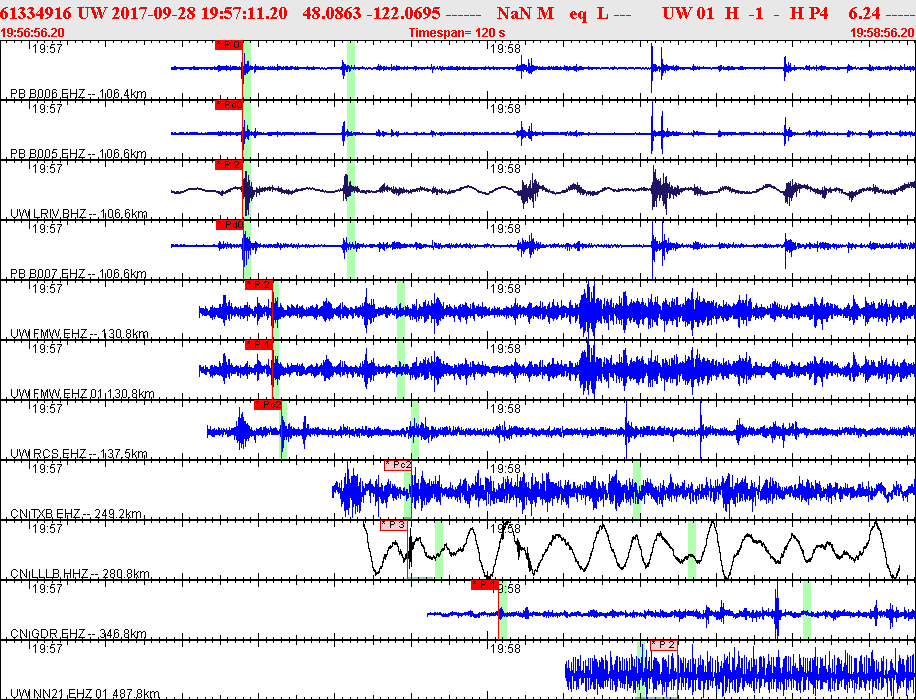Image resolution: width=916 pixels, height=700 pixels.
Task: Select the '* P 0' pick flag on PB B006
Action: click(228, 45)
